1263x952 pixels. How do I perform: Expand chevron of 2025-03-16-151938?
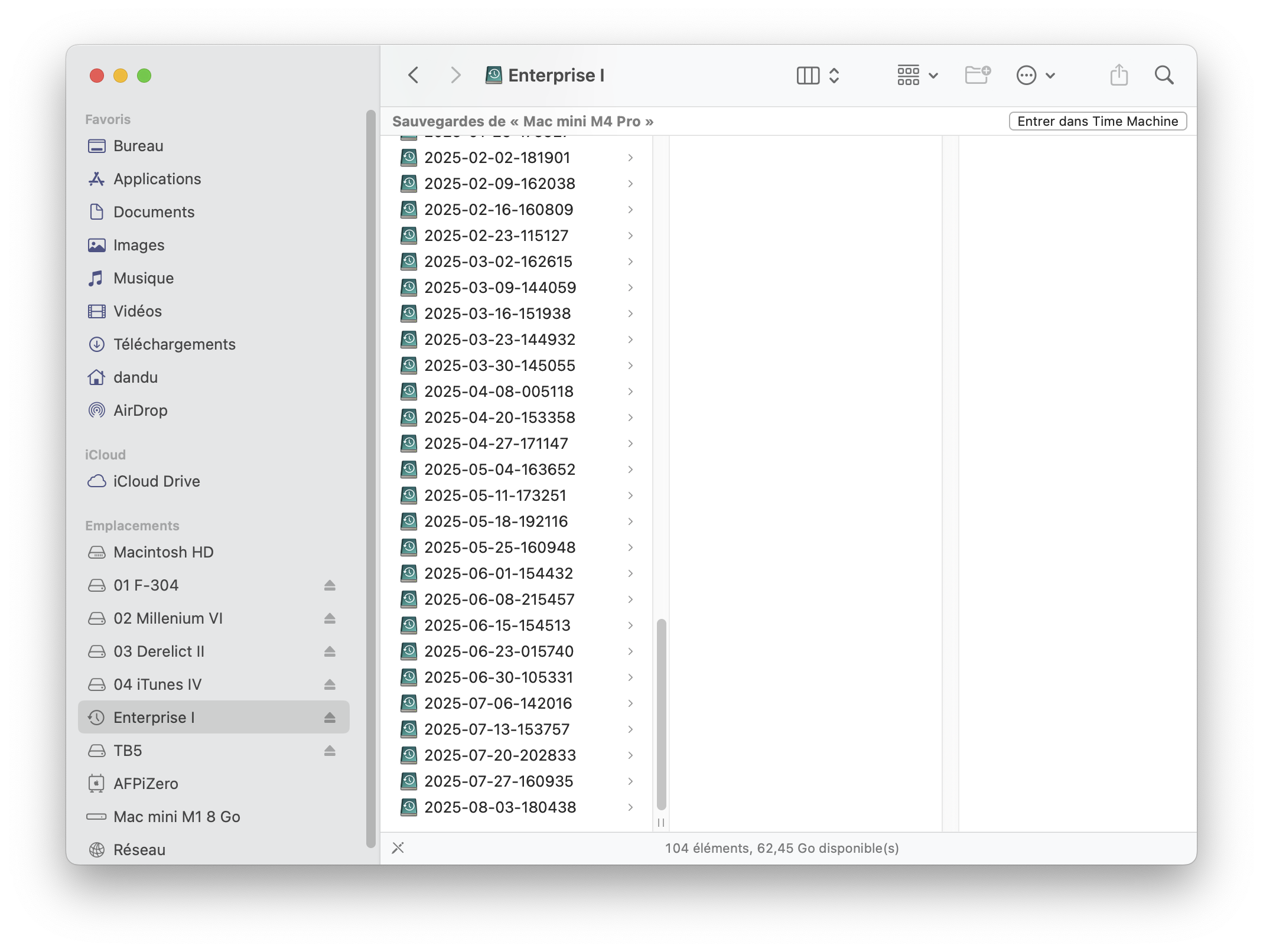point(630,314)
